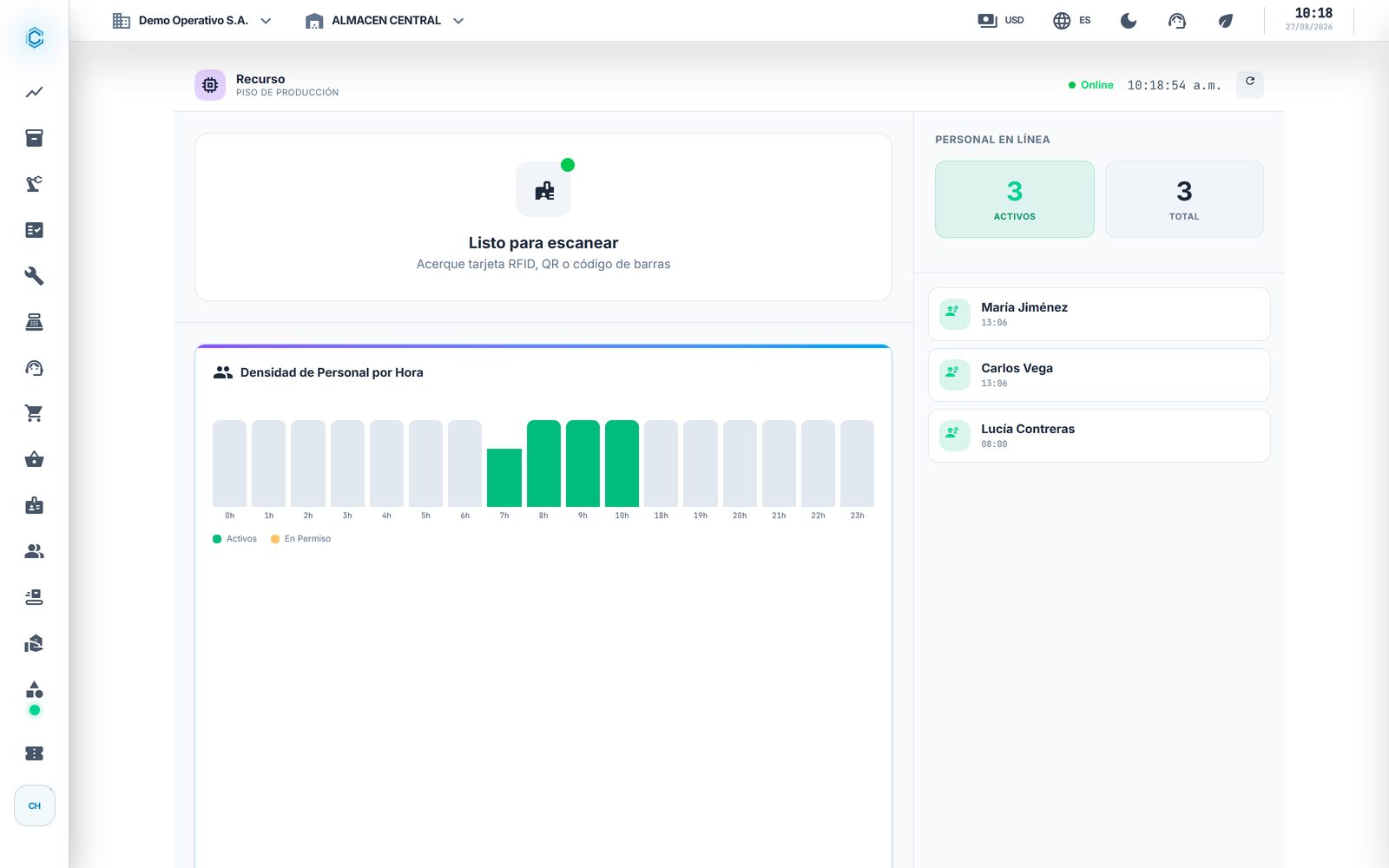Click the leaf eco icon in top bar

pyautogui.click(x=1225, y=21)
